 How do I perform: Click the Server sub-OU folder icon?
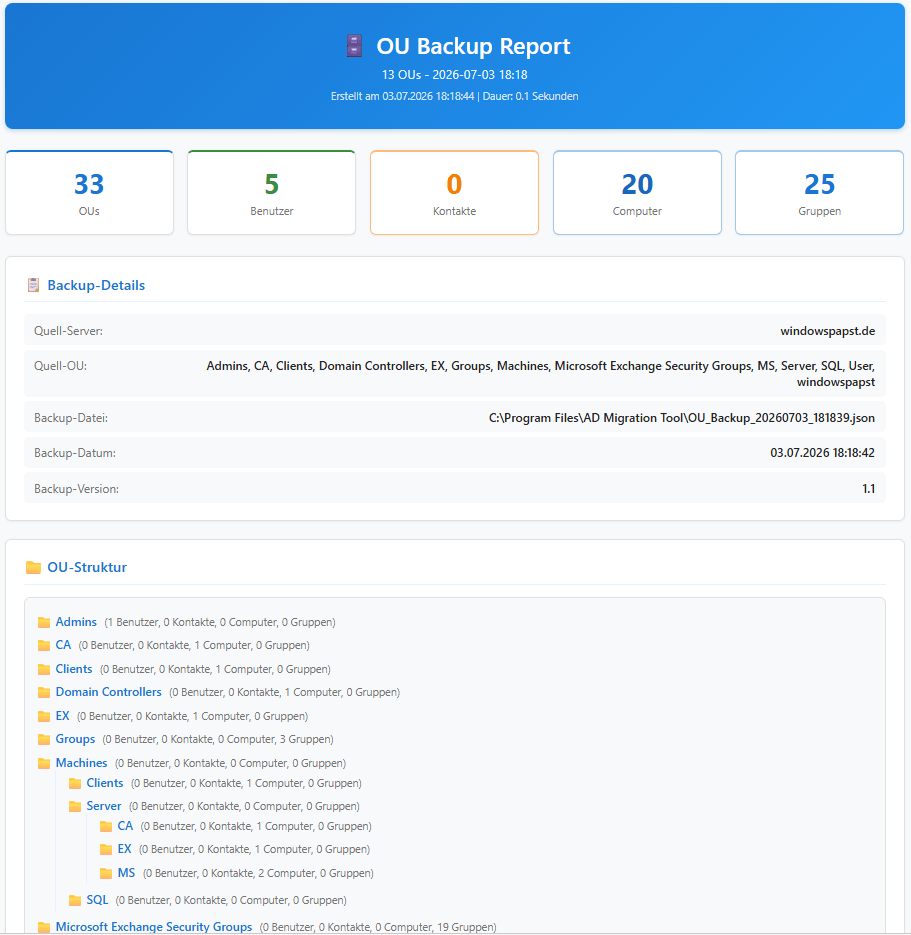75,806
